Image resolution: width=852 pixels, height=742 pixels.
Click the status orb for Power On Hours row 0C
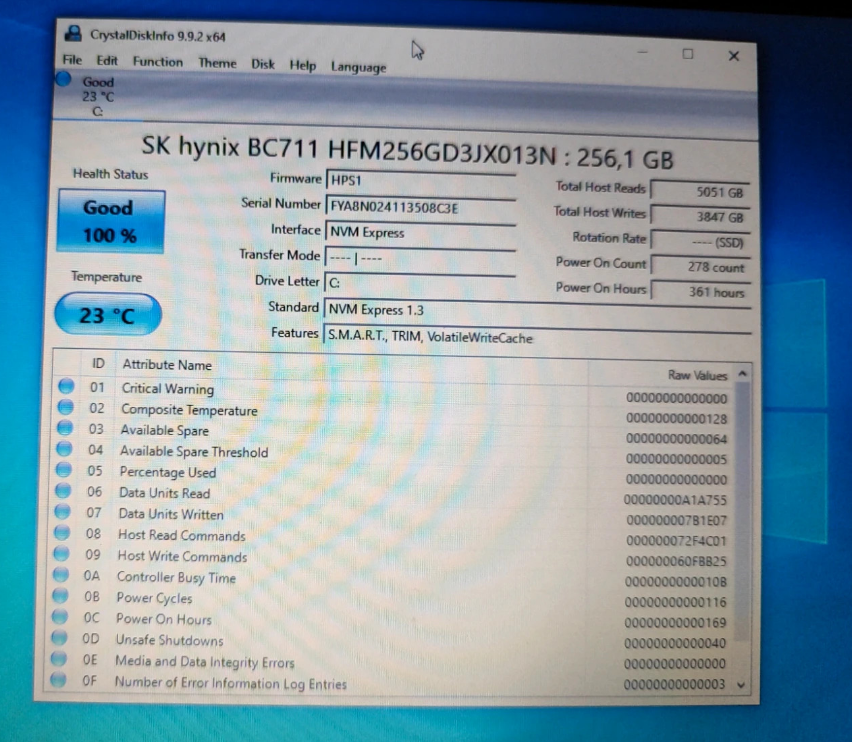[60, 617]
